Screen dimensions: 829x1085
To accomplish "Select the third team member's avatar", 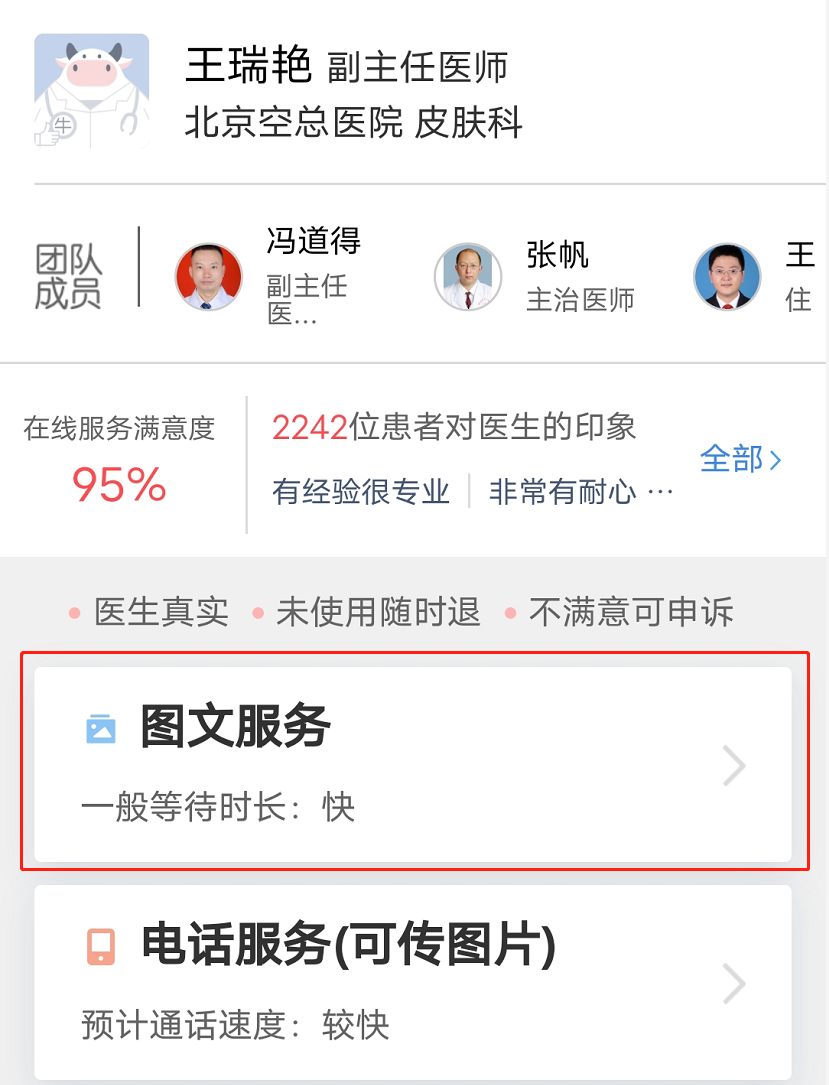I will click(x=727, y=276).
